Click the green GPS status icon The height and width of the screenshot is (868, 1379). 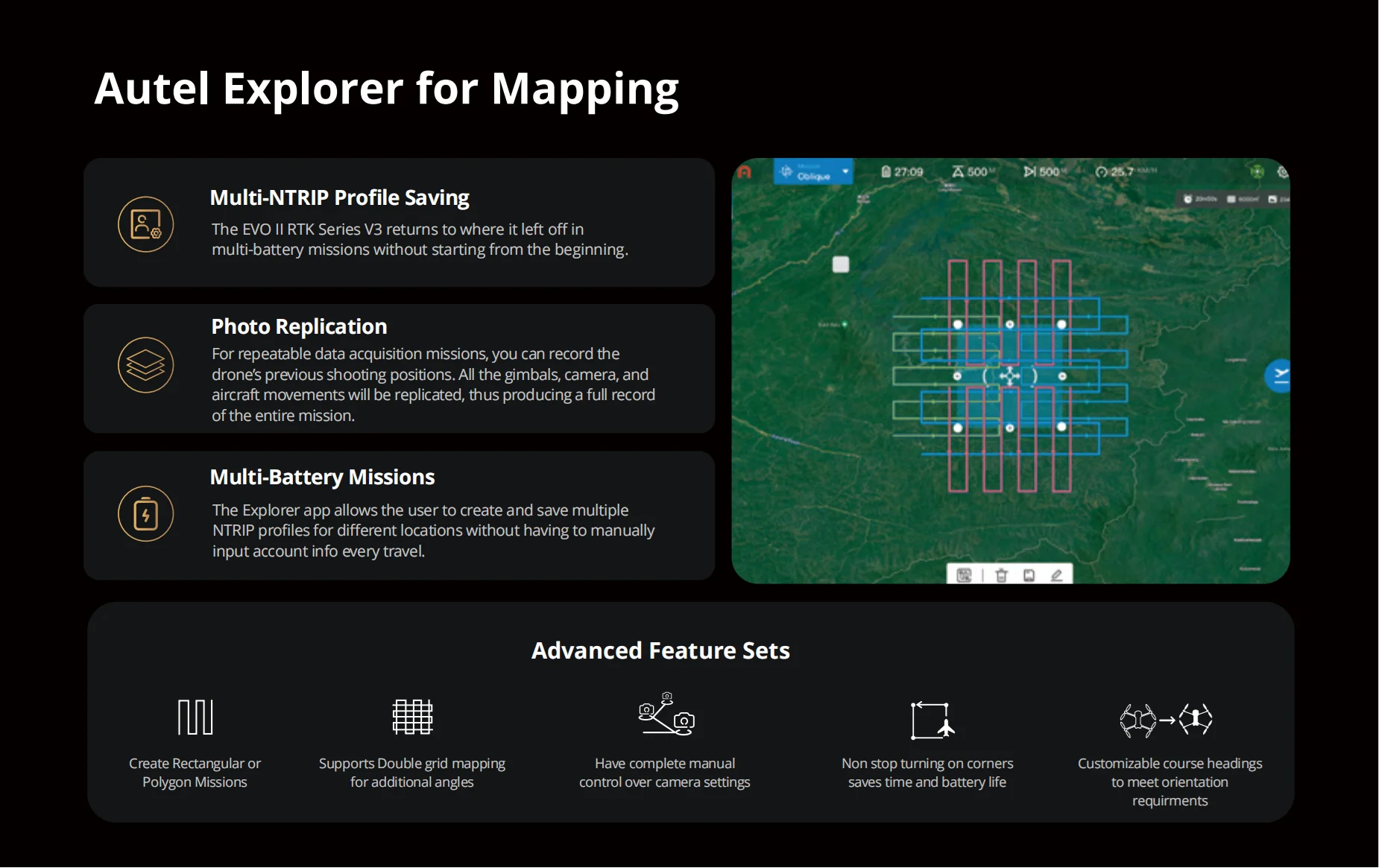point(1257,172)
